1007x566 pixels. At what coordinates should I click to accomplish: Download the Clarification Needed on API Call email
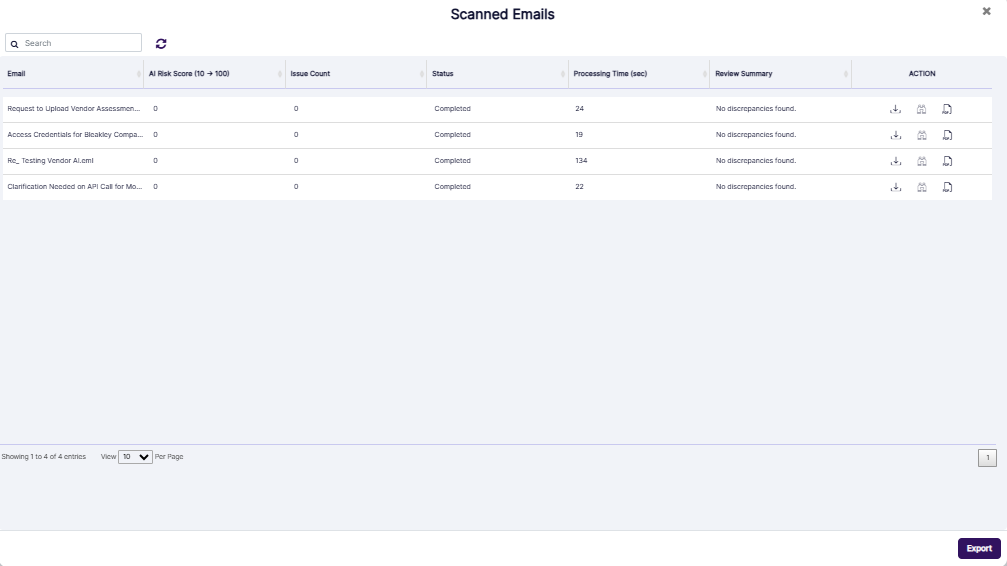click(895, 187)
